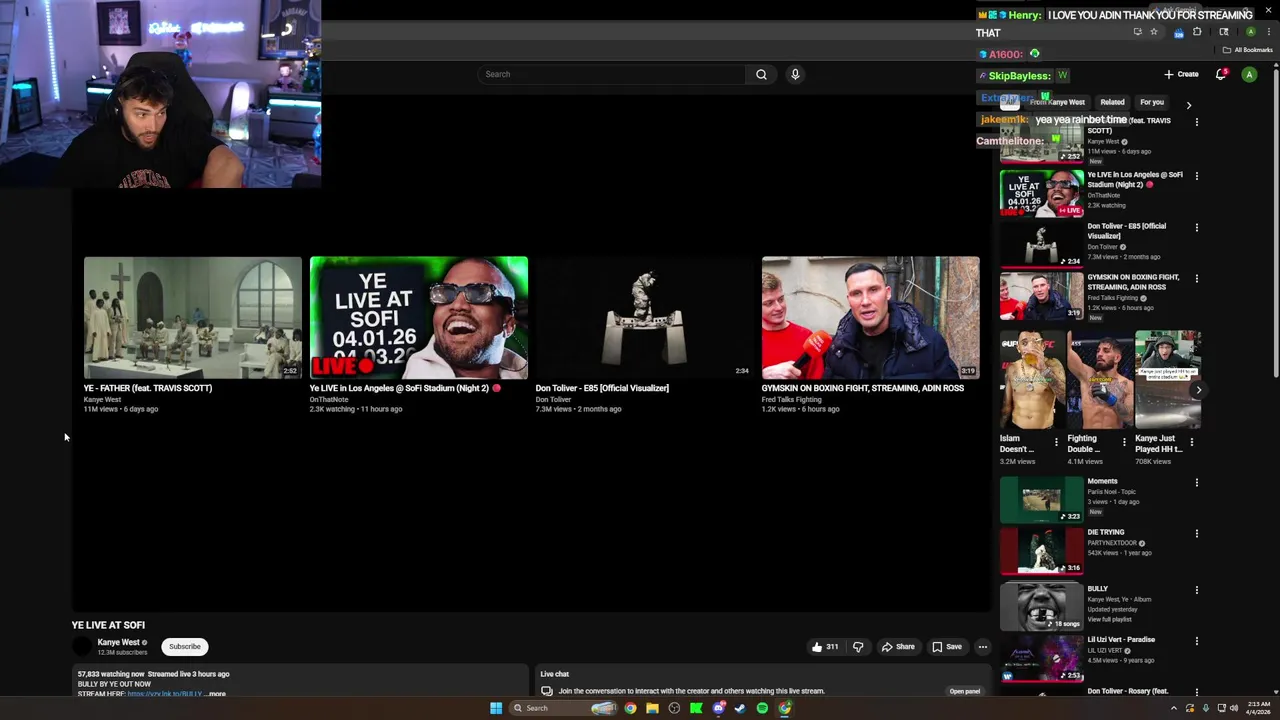Open options for DIE TRYING sidebar video
Screen dimensions: 1280x720
pos(1196,533)
